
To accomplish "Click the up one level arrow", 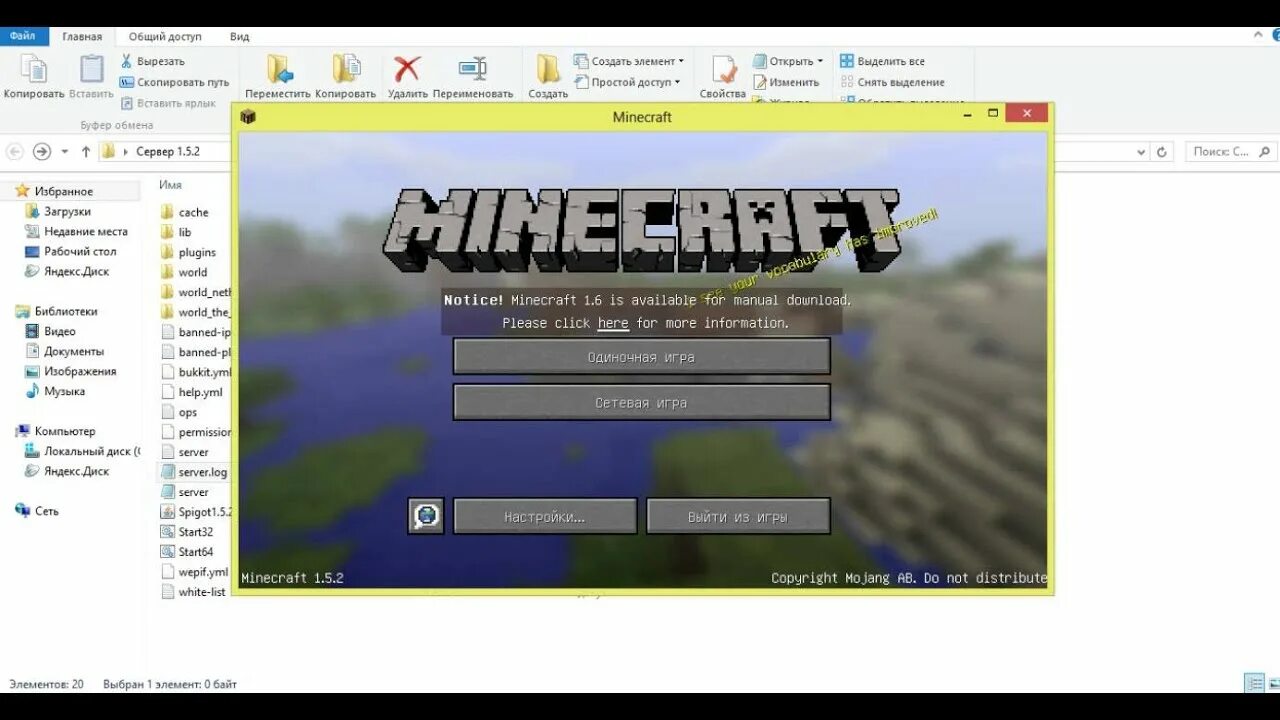I will [86, 151].
